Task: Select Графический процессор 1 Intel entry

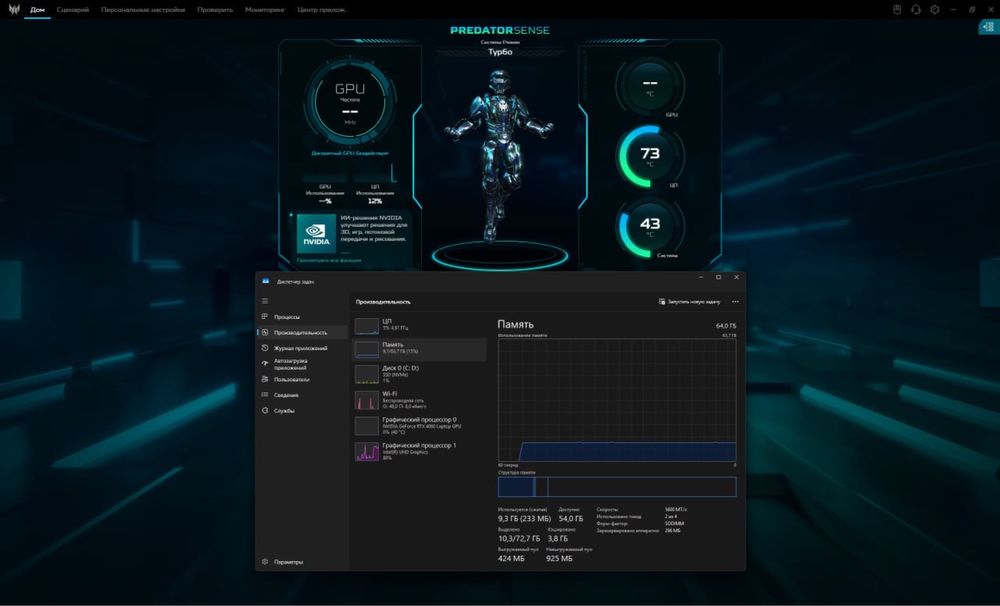Action: click(x=419, y=451)
